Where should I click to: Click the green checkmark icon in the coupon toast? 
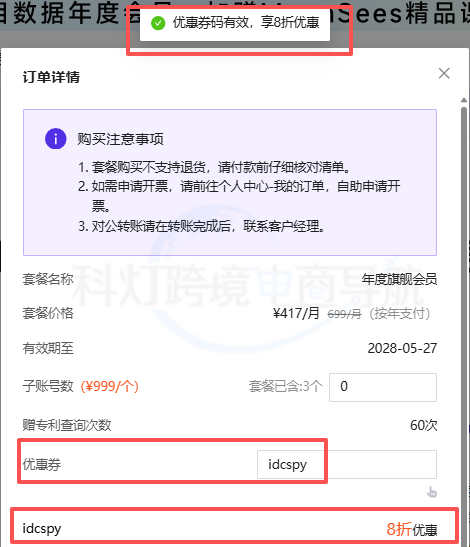[158, 23]
